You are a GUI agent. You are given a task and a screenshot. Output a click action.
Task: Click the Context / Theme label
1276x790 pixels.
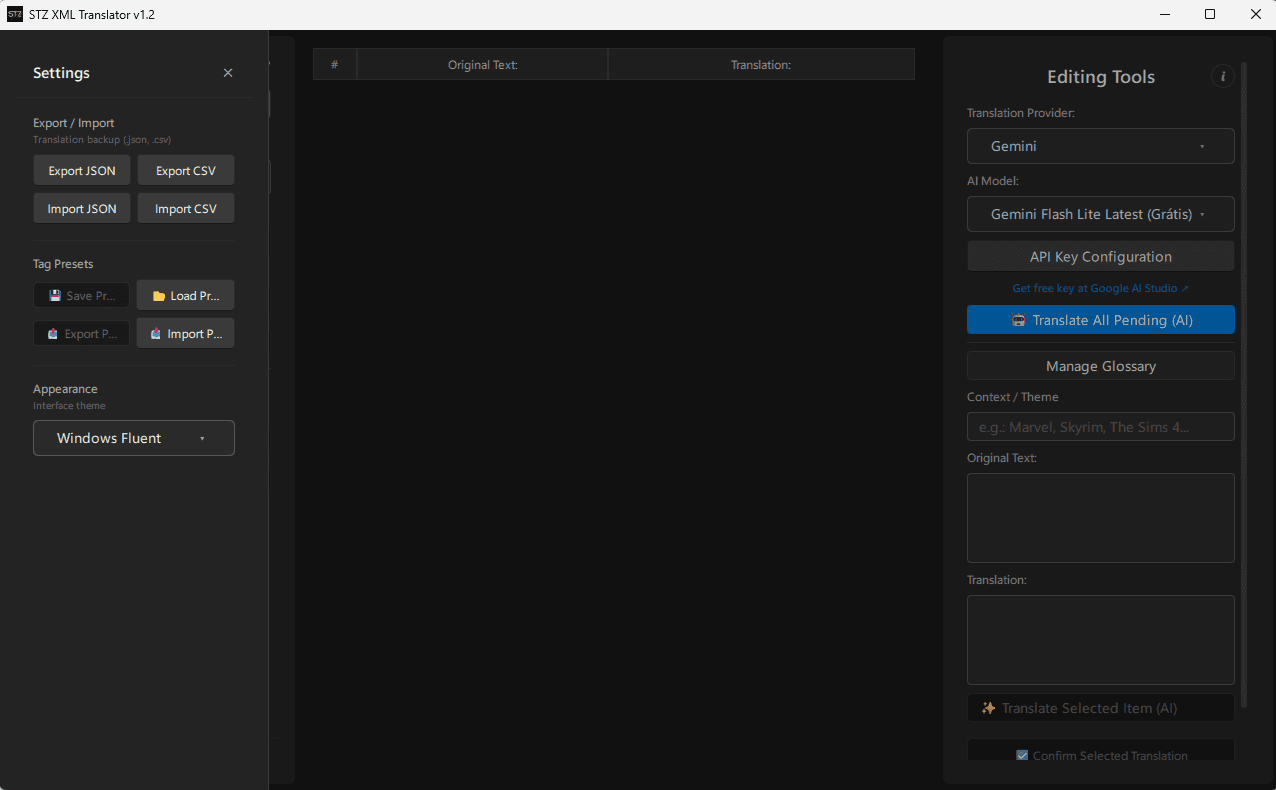coord(1013,397)
